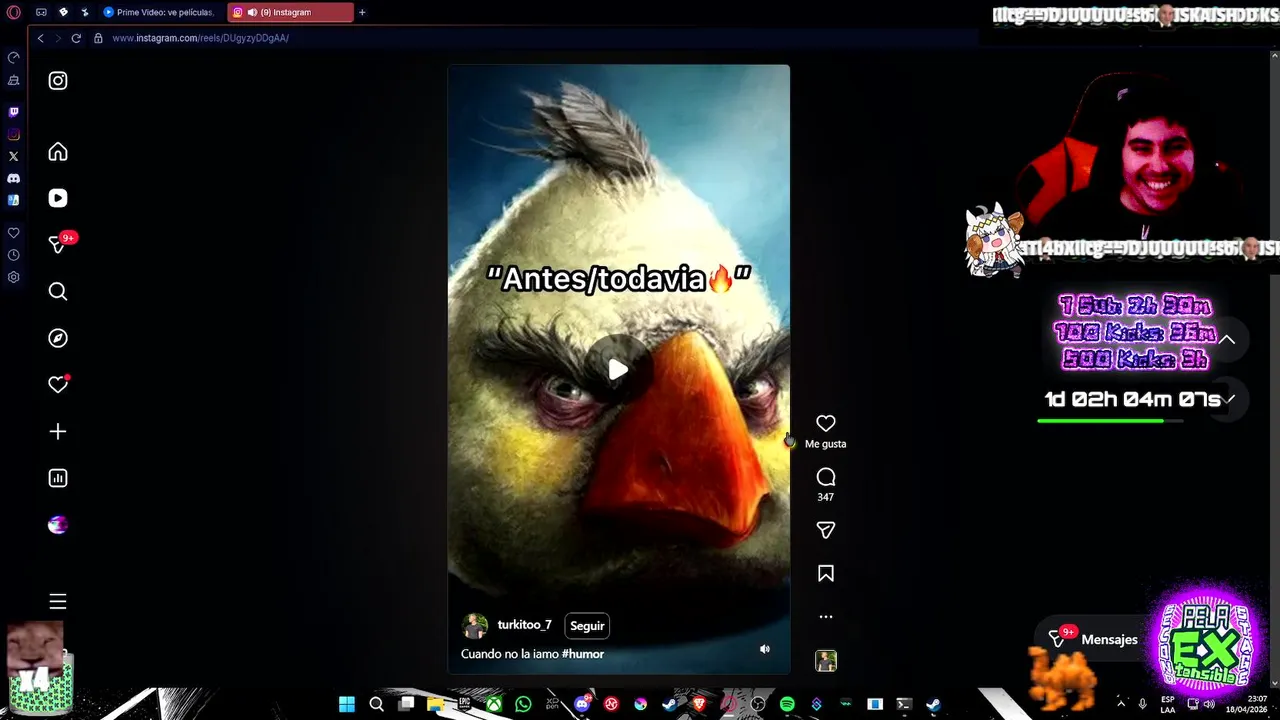Open Instagram Reels section
Screen dimensions: 1280x720
click(58, 198)
